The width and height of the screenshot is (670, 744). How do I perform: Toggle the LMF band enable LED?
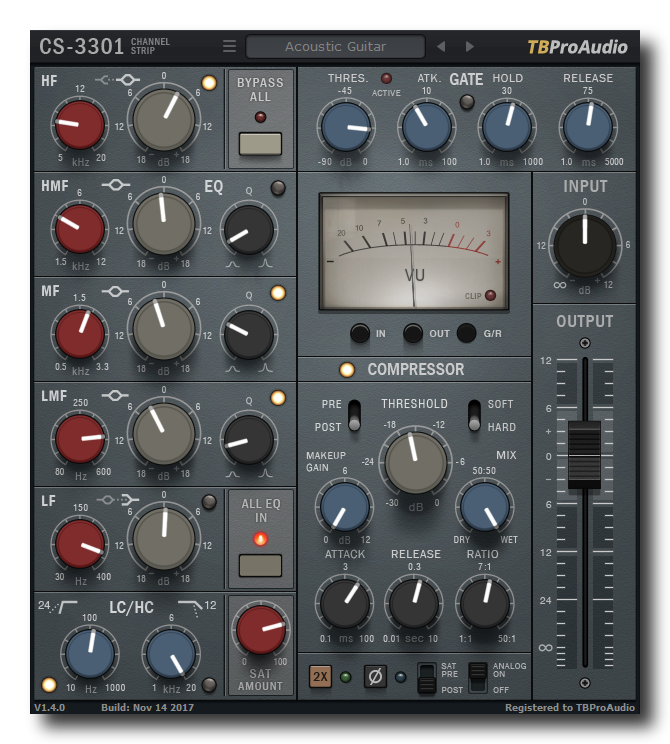pyautogui.click(x=278, y=398)
